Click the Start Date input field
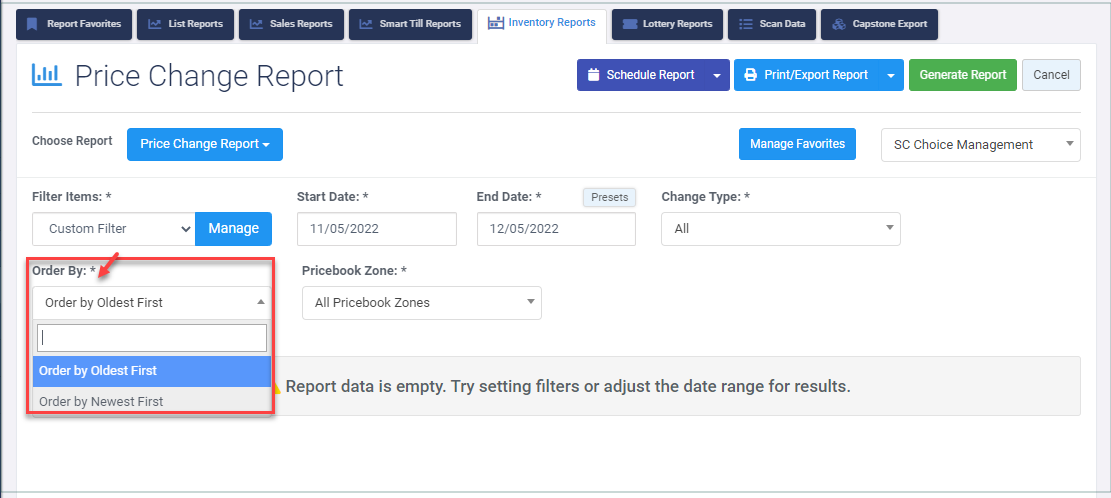The height and width of the screenshot is (498, 1111). (377, 229)
